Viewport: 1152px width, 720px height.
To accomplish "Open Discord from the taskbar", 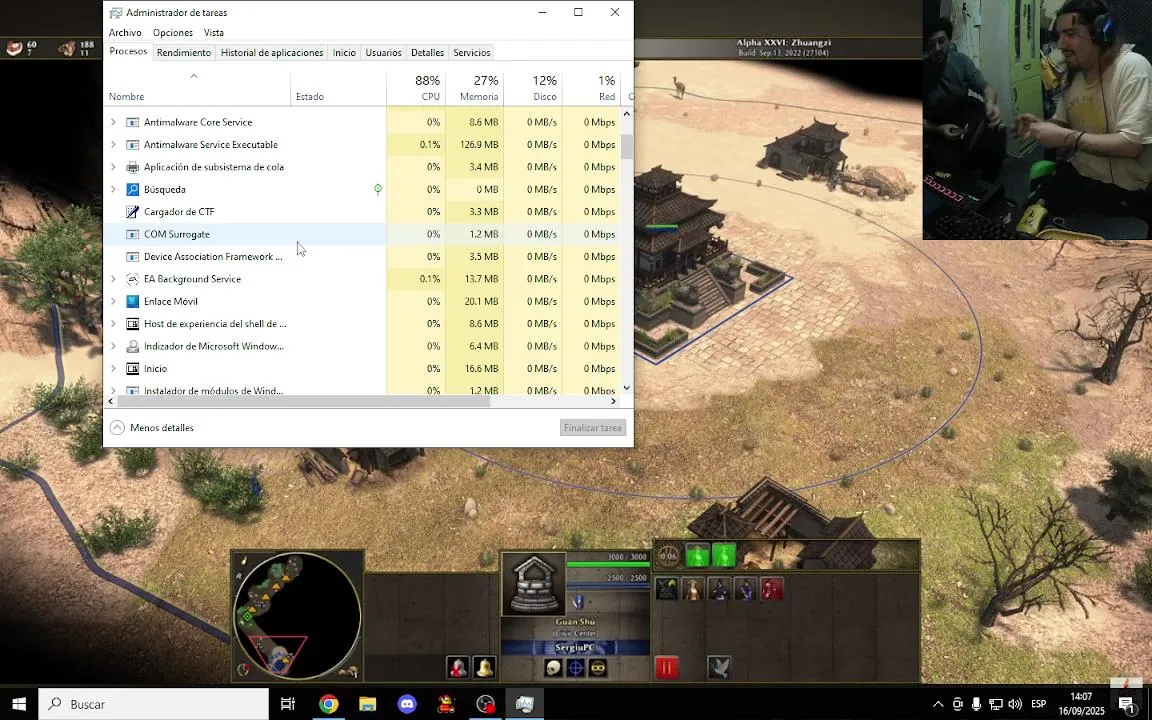I will pyautogui.click(x=407, y=704).
